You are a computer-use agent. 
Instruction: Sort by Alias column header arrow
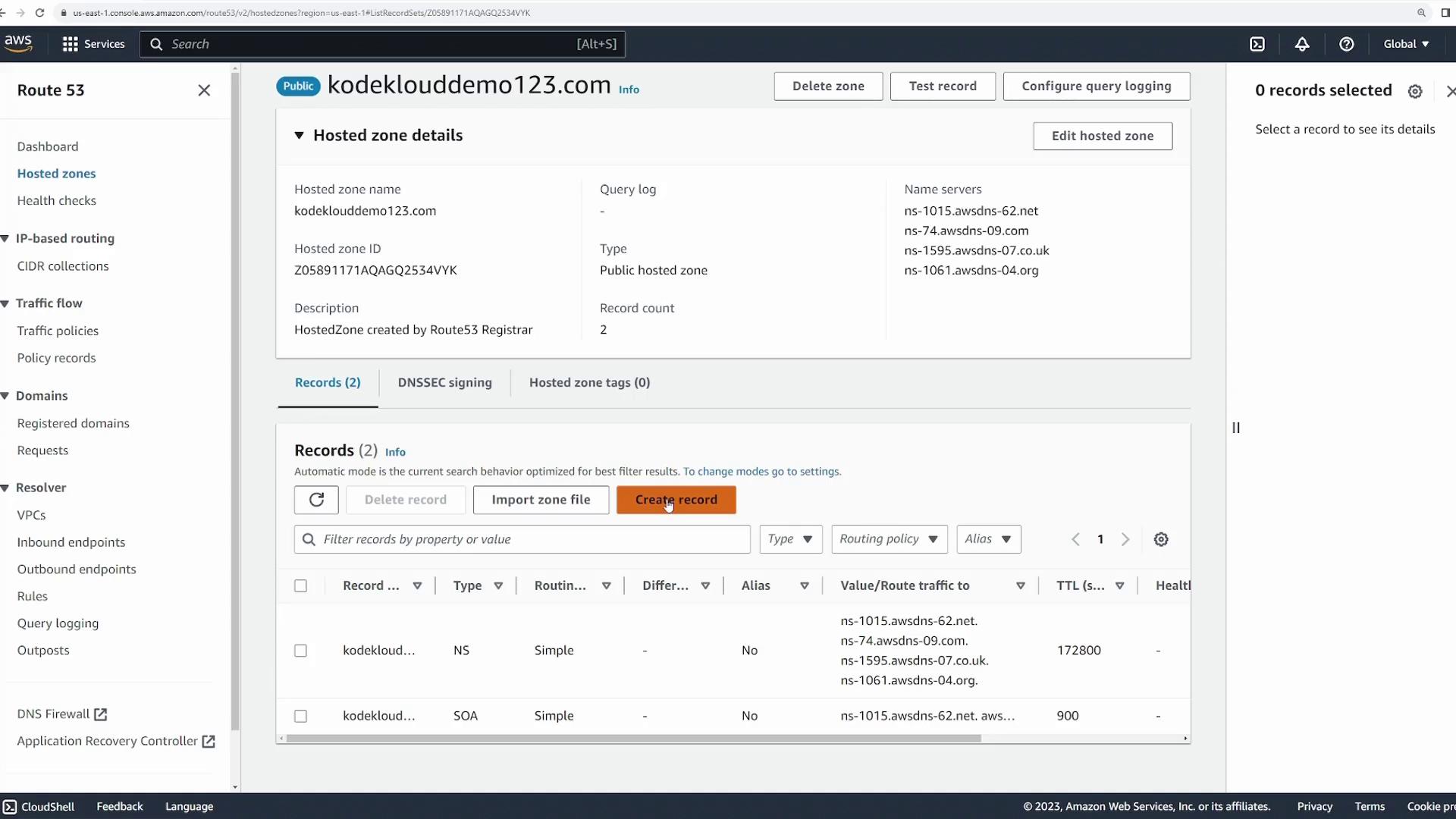[805, 585]
